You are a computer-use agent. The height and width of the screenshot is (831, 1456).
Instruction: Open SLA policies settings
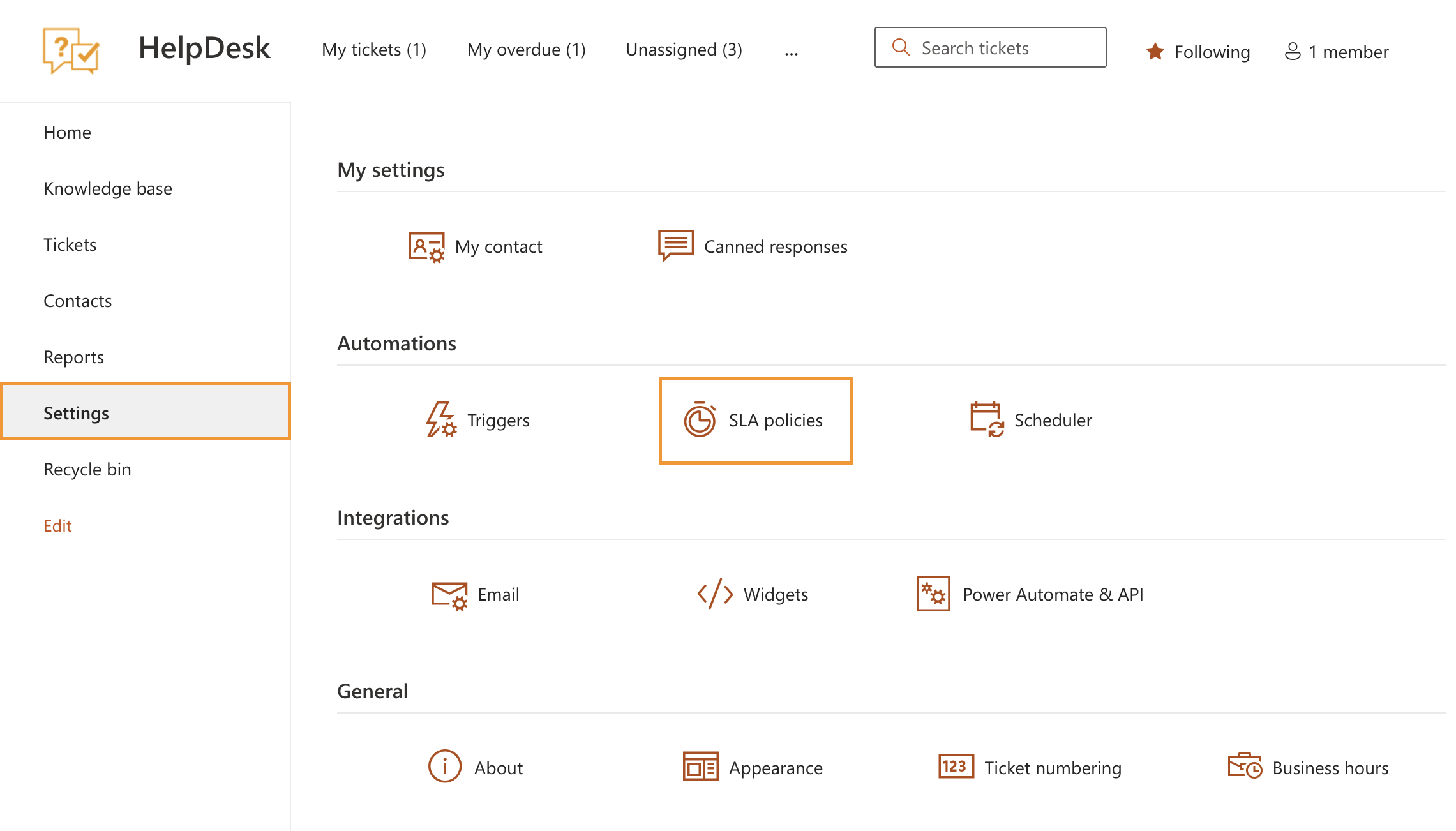[755, 420]
